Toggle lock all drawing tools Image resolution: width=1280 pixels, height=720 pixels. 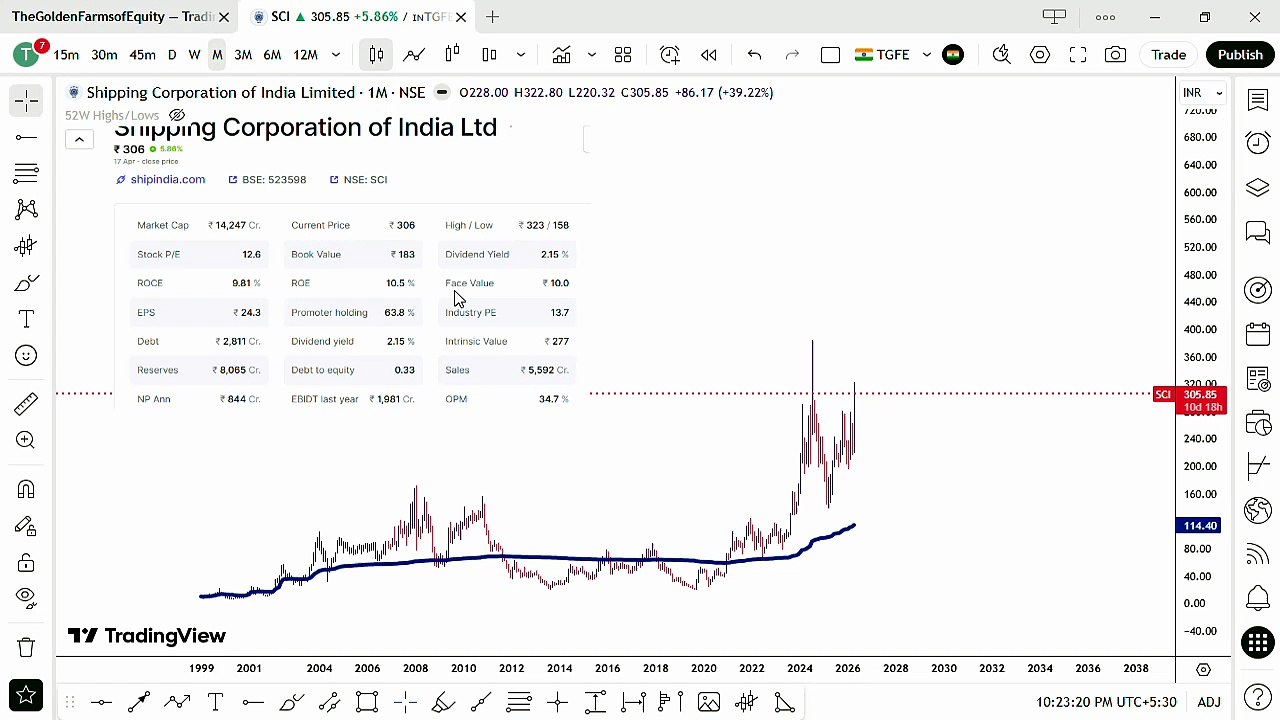[x=26, y=563]
